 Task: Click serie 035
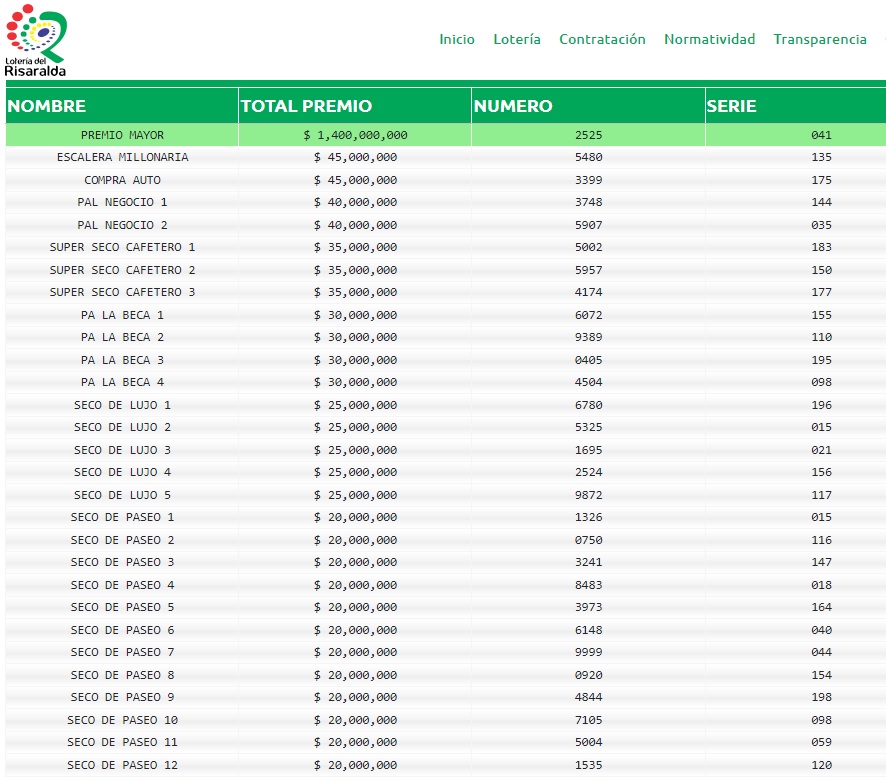821,225
